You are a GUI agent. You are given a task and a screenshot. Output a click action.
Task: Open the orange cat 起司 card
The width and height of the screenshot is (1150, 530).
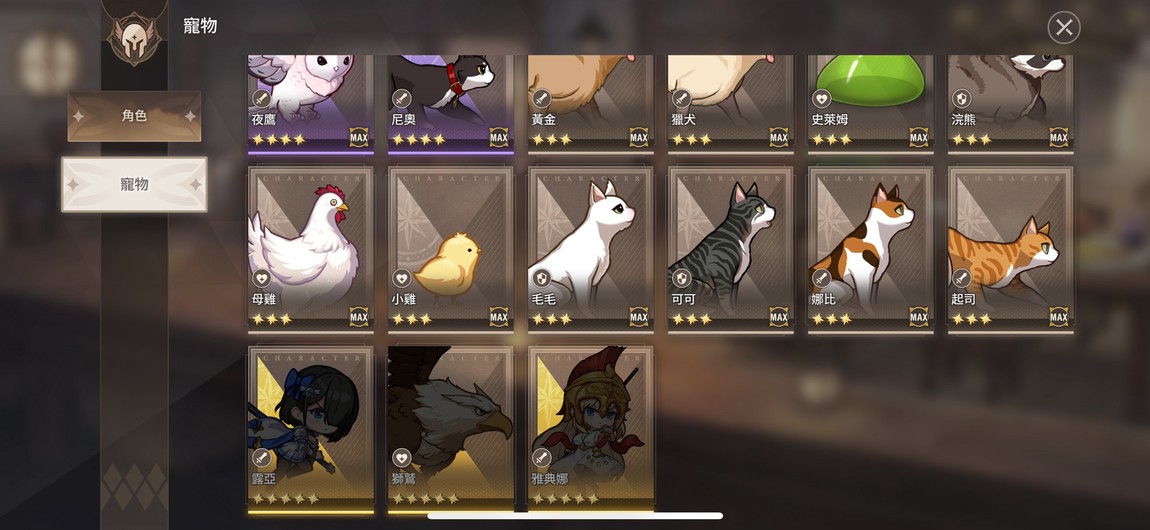click(1011, 249)
